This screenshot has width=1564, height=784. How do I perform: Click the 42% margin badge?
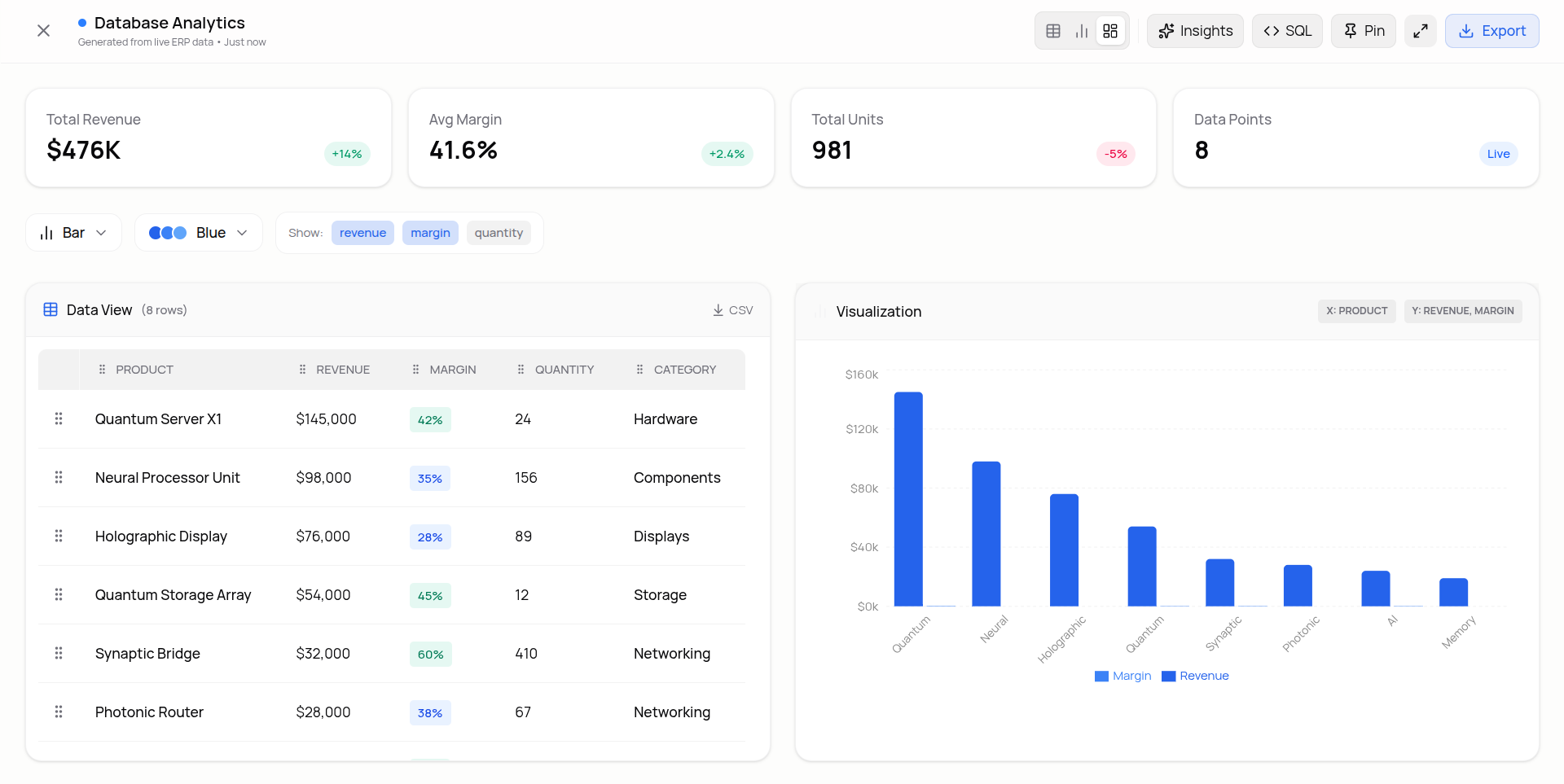coord(430,420)
